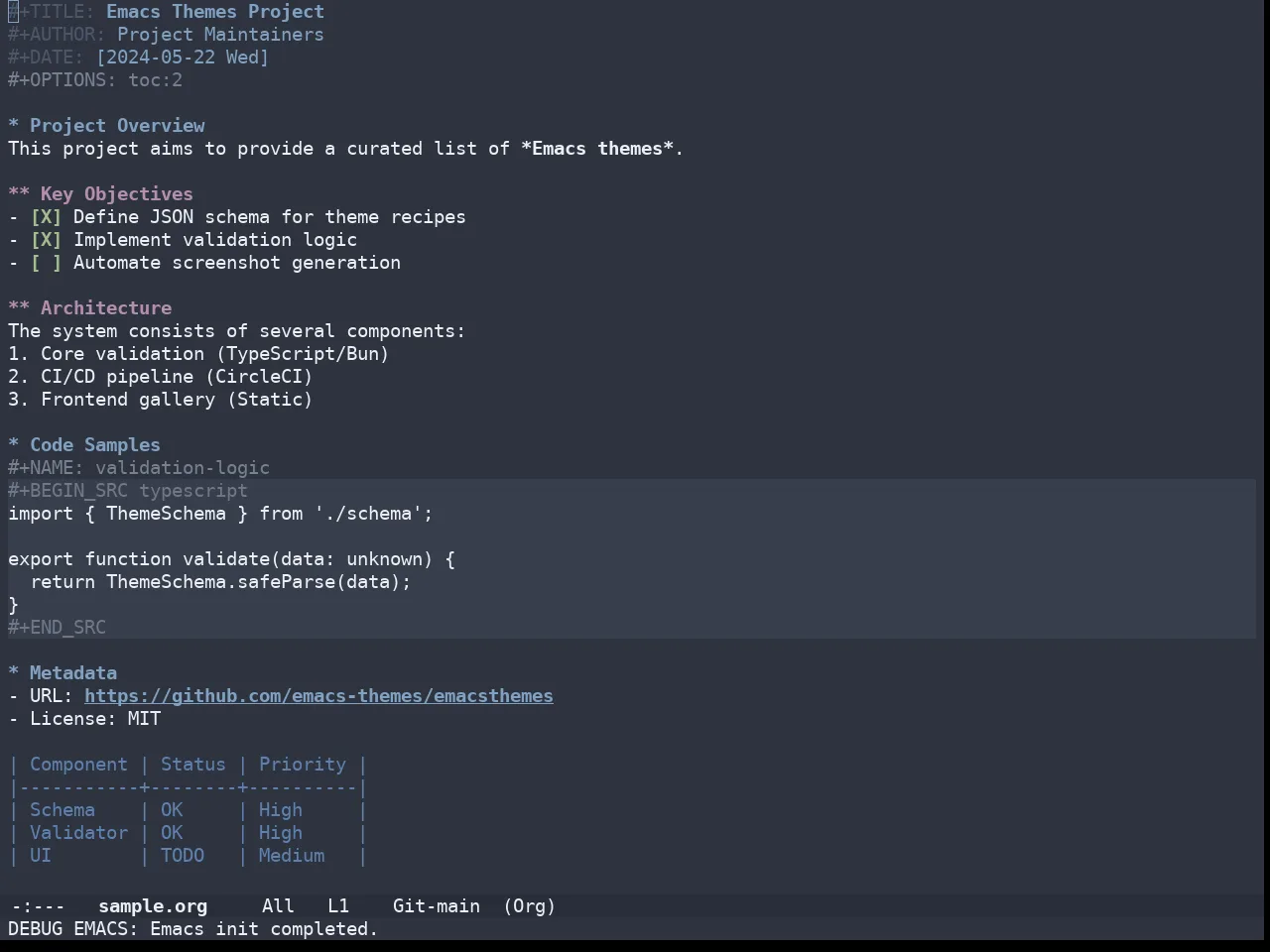1270x952 pixels.
Task: Click the 'Validator' table row cell
Action: (78, 833)
